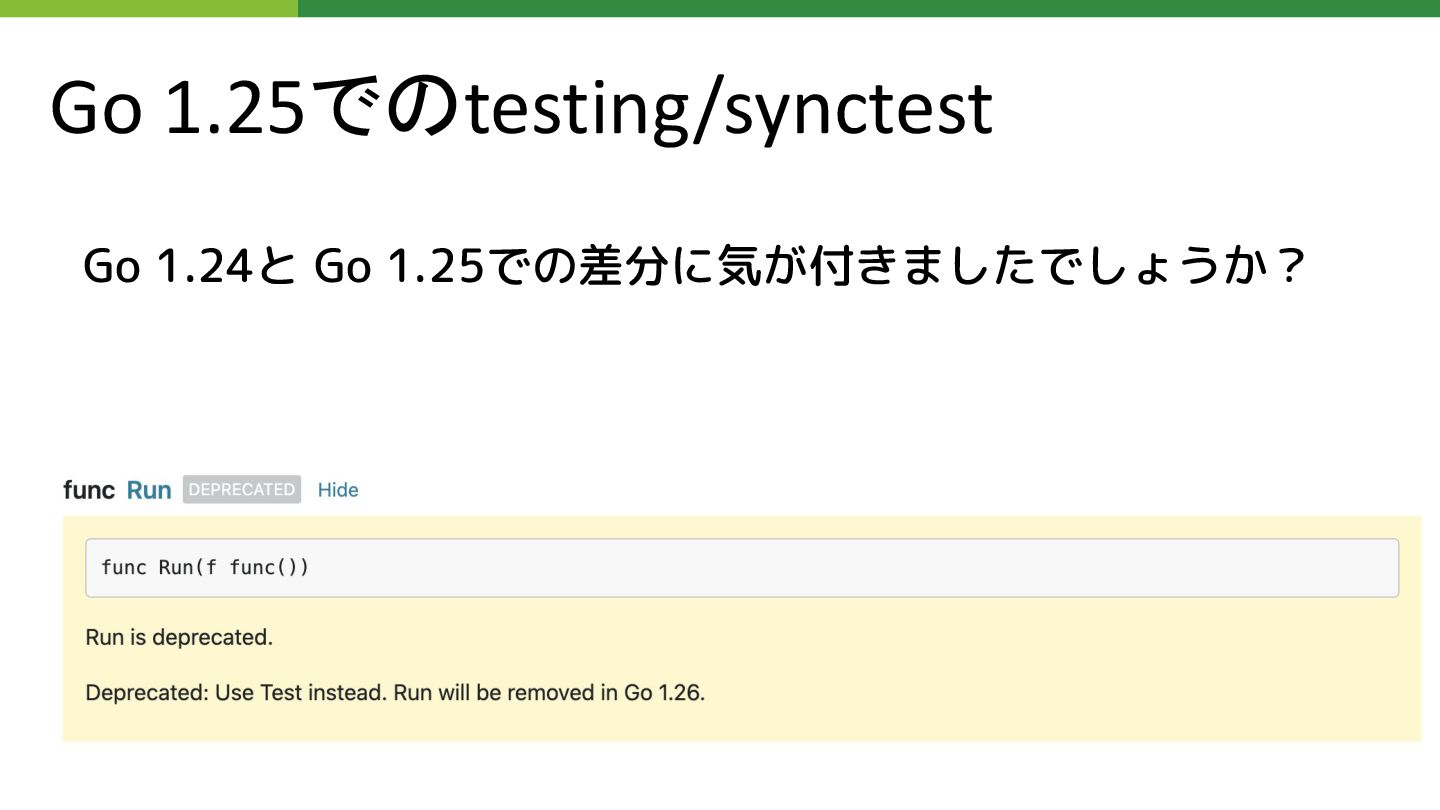Click 'f func()' parameter inside code box
This screenshot has height=810, width=1440.
[249, 568]
